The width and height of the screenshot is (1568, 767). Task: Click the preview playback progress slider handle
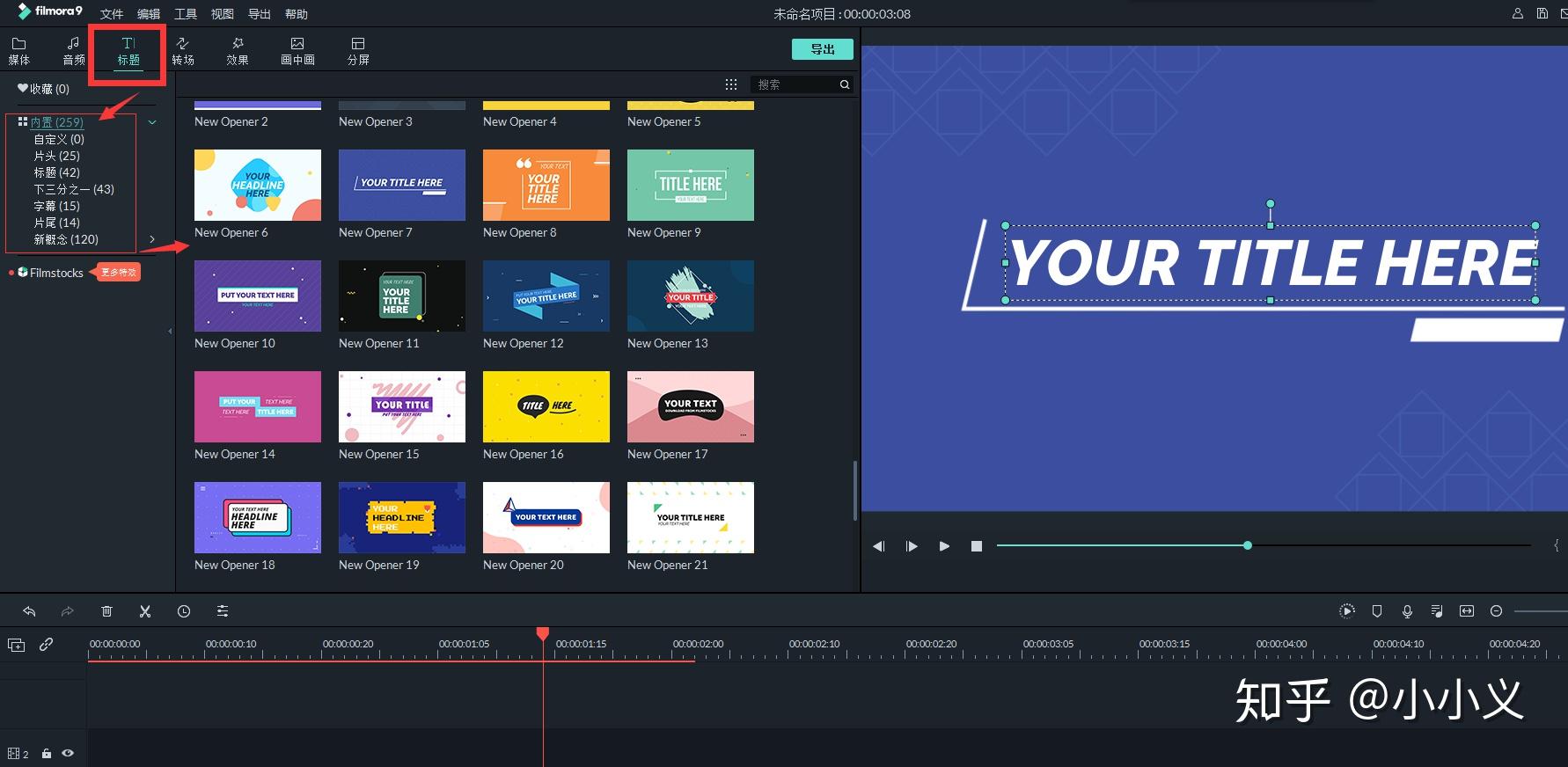(x=1248, y=546)
